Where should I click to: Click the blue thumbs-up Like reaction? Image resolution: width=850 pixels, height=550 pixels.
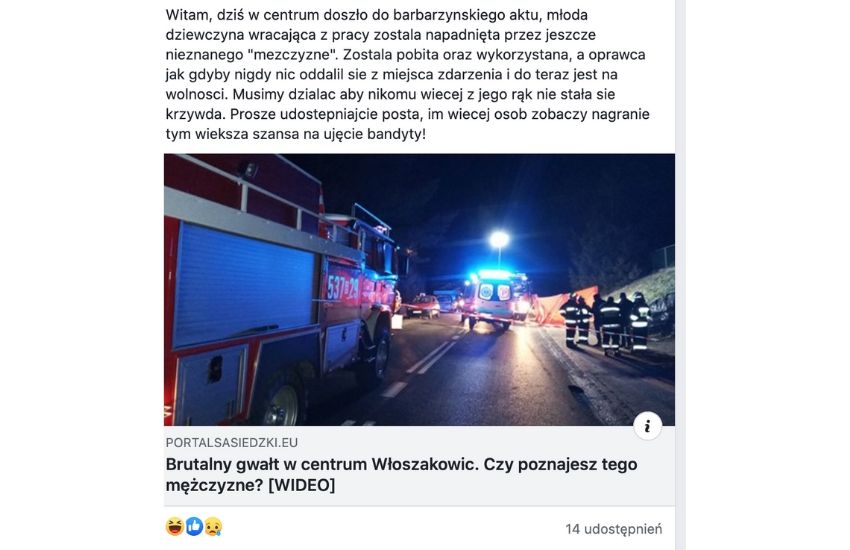point(194,526)
